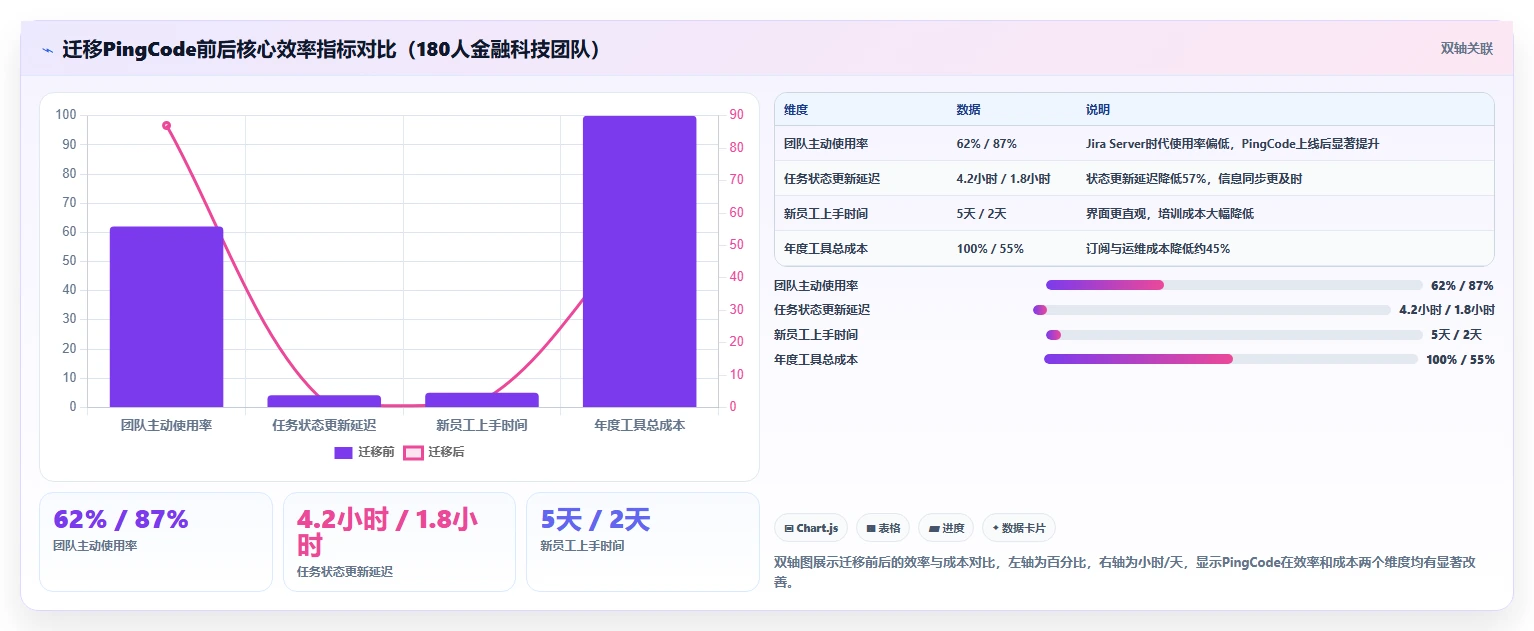Click the 进度 tag chip

tap(946, 528)
